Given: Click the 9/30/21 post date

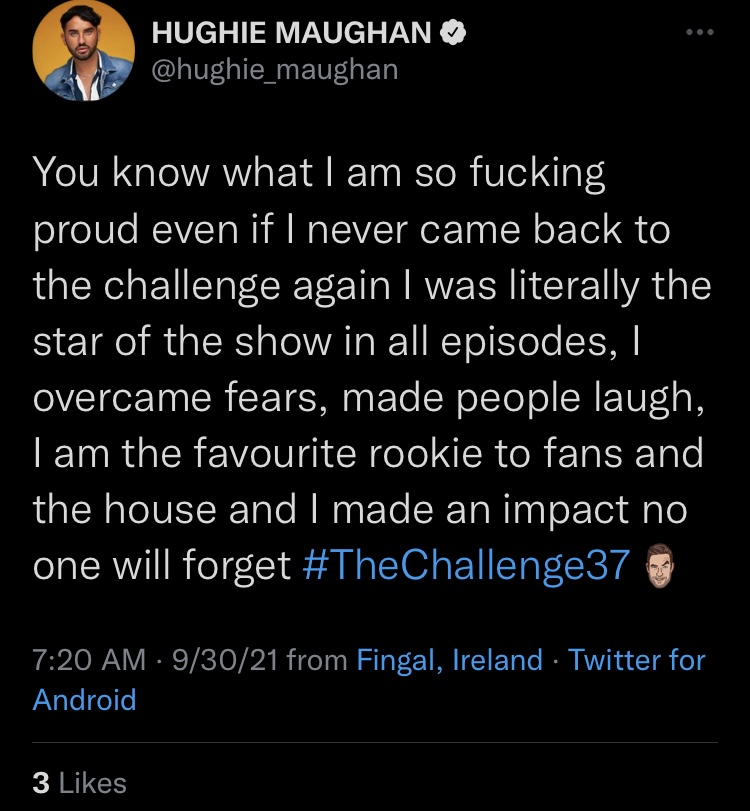Looking at the screenshot, I should coord(225,660).
